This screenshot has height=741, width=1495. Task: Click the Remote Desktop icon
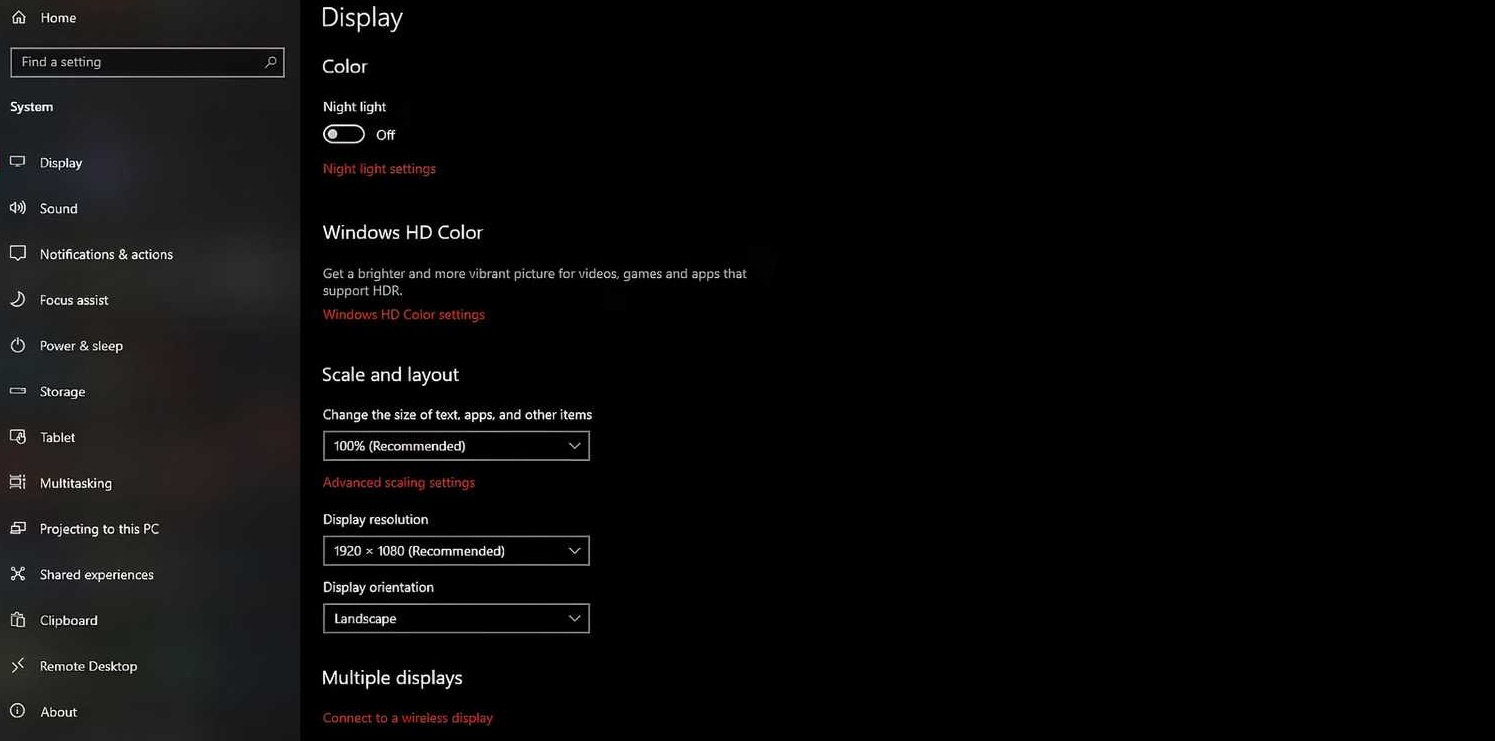[x=18, y=666]
